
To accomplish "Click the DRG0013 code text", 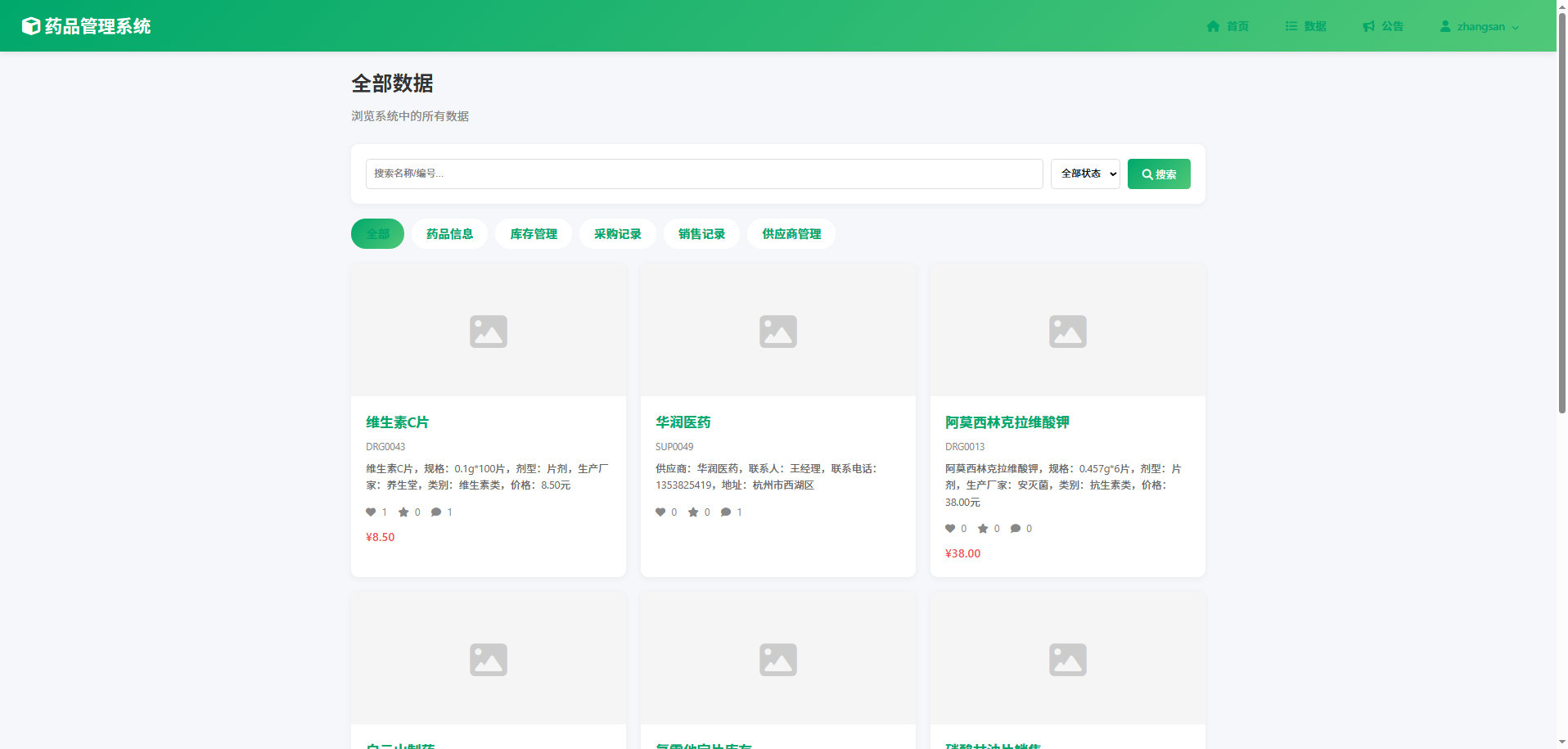I will pyautogui.click(x=965, y=447).
